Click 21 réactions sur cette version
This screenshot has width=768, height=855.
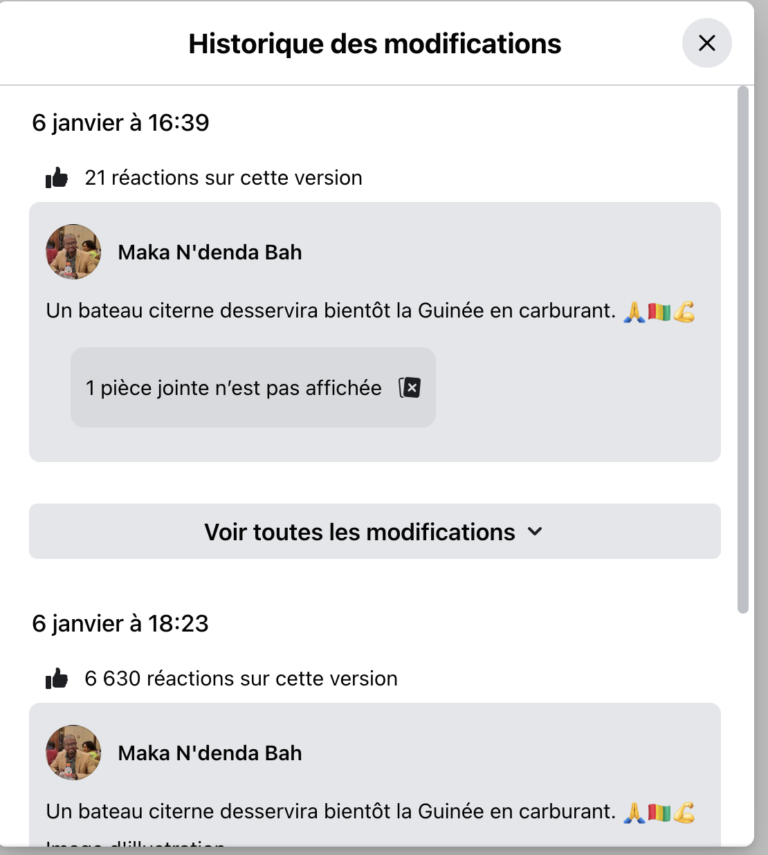[223, 178]
